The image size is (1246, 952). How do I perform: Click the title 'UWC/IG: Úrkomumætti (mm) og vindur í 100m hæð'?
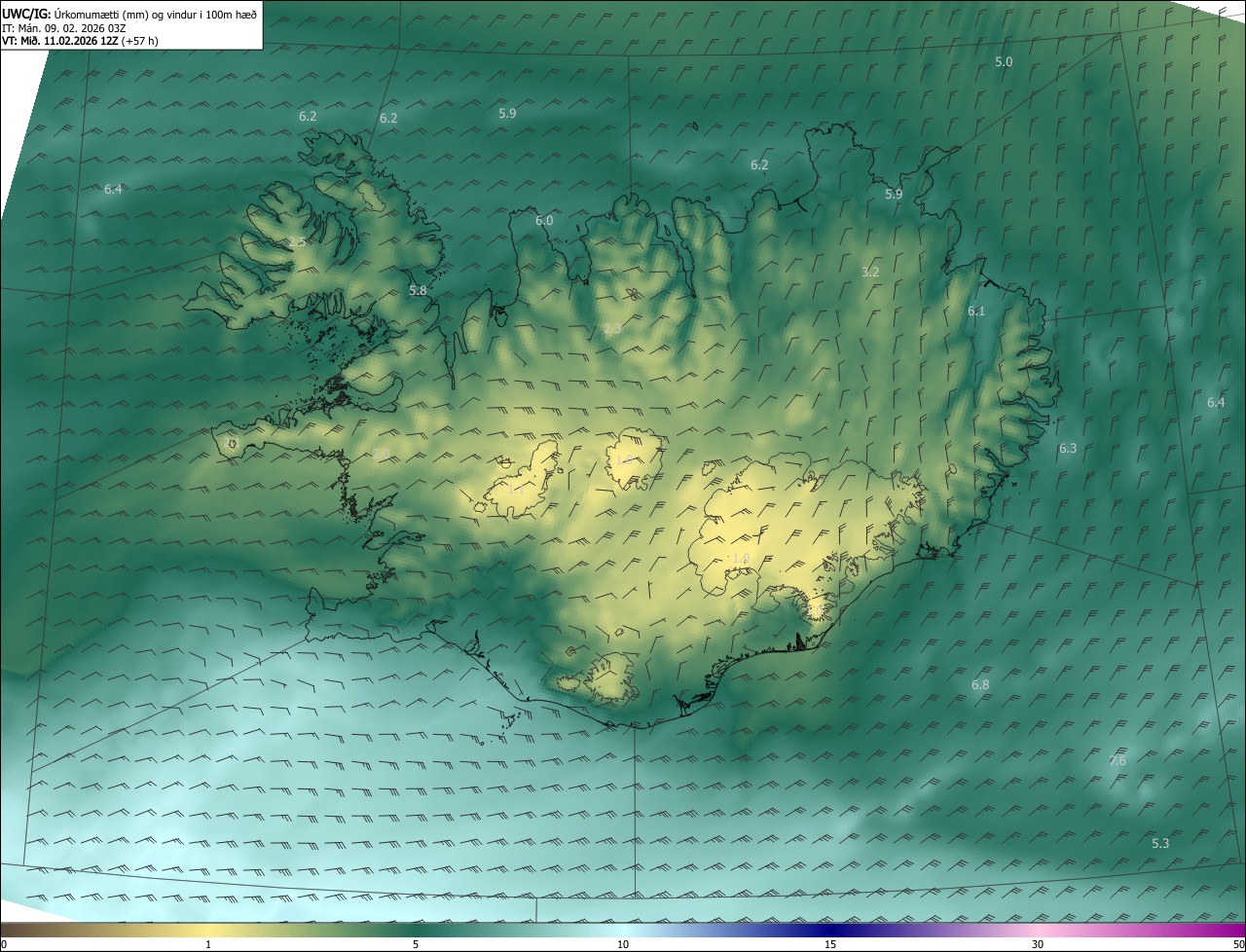pyautogui.click(x=129, y=13)
